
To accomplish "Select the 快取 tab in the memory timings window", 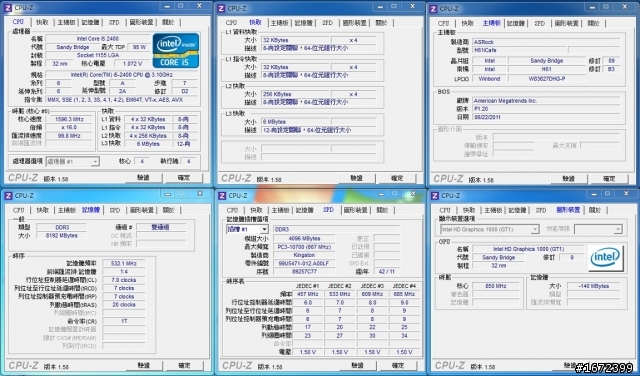I will click(x=42, y=210).
